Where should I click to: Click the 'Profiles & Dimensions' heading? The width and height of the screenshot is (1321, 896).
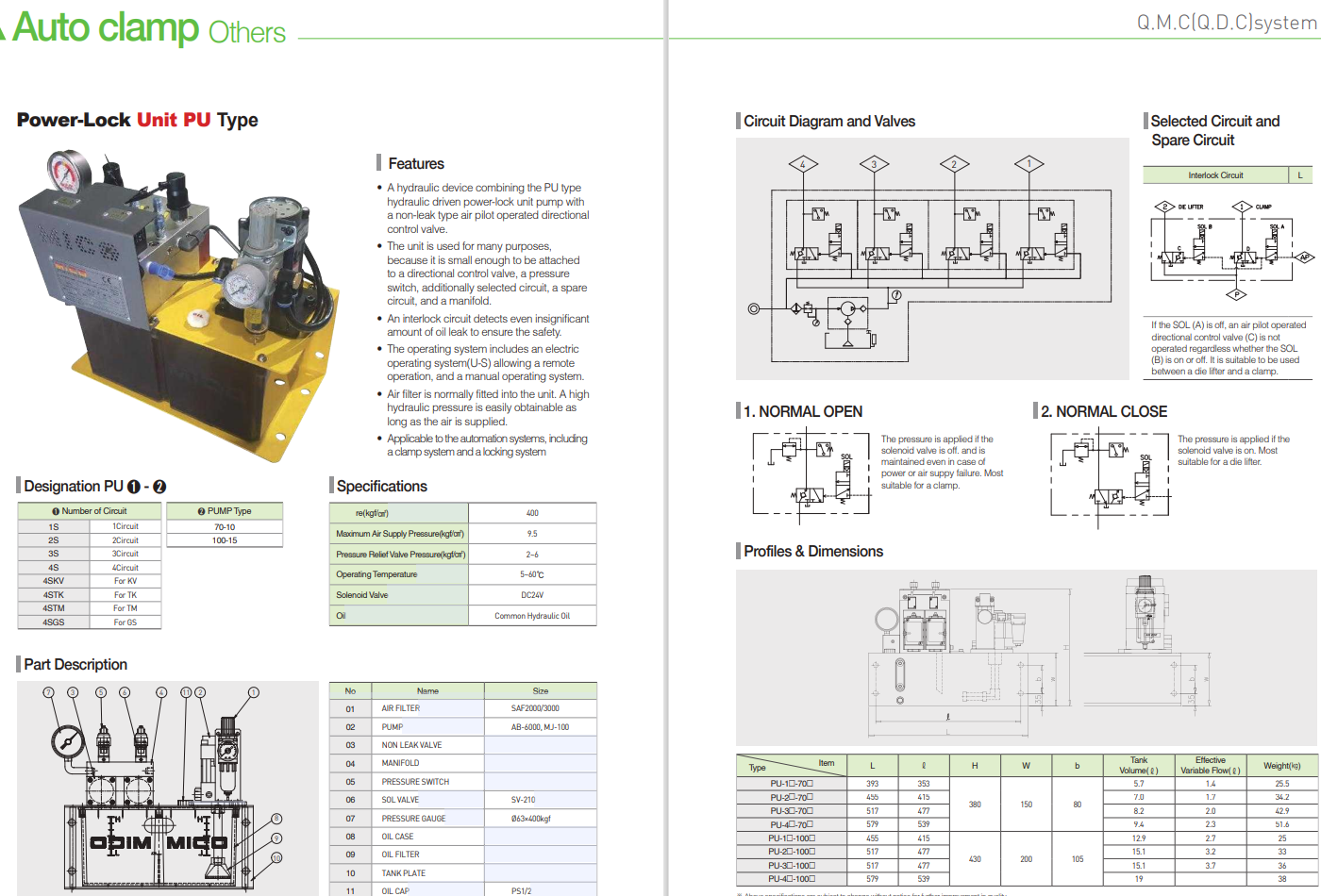[x=813, y=551]
